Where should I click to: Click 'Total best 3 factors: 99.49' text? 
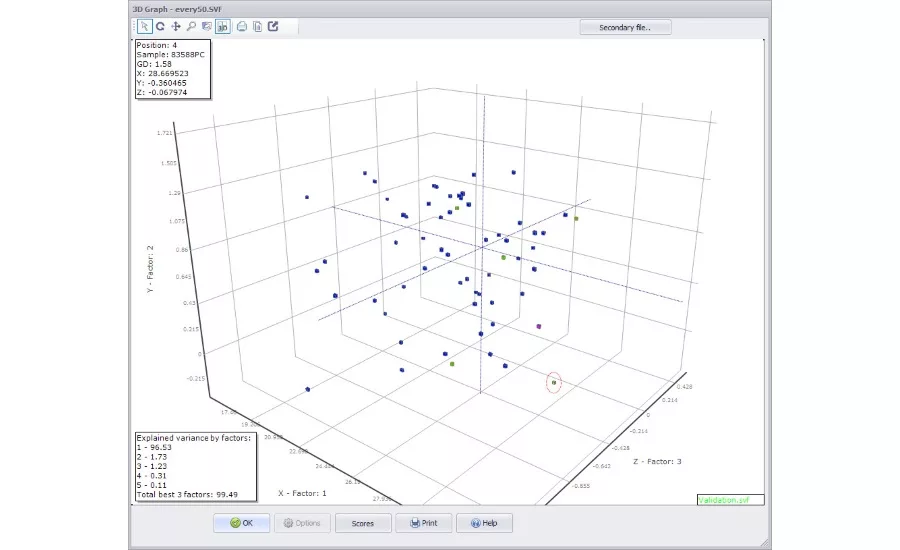(x=187, y=494)
